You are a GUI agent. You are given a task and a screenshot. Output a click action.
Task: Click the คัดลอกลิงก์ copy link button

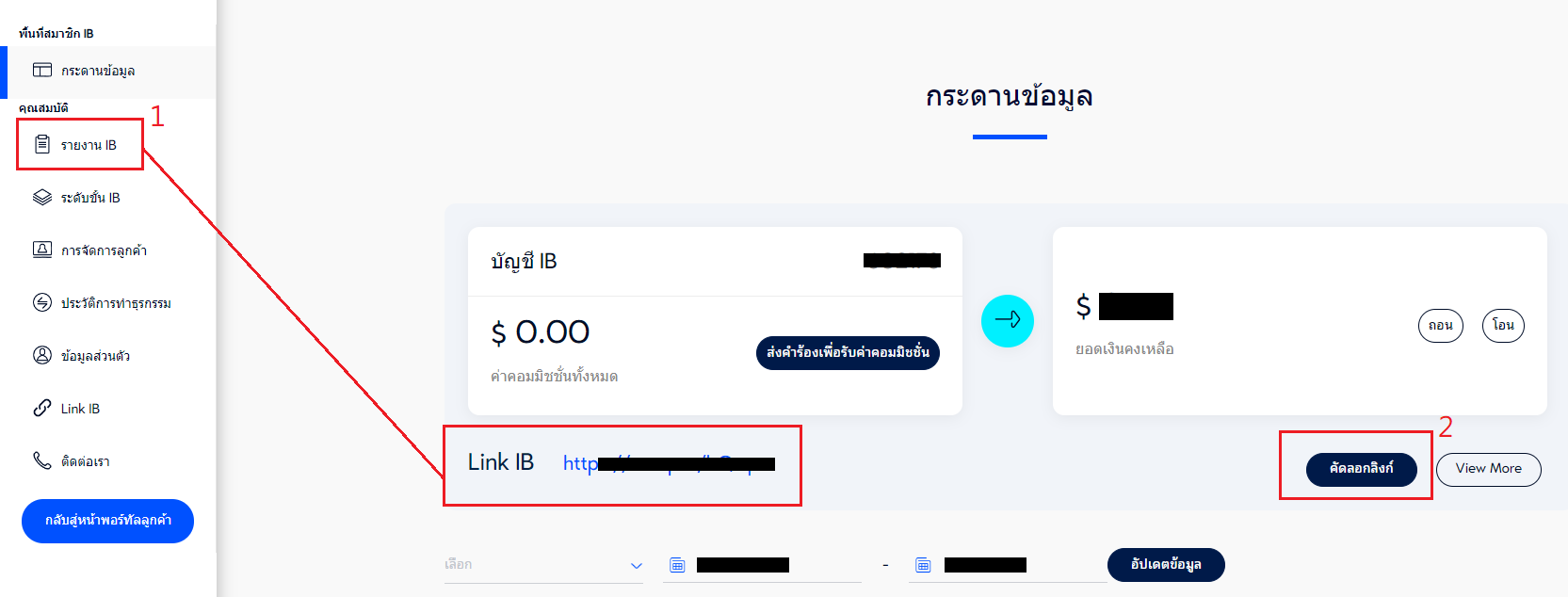(1361, 469)
